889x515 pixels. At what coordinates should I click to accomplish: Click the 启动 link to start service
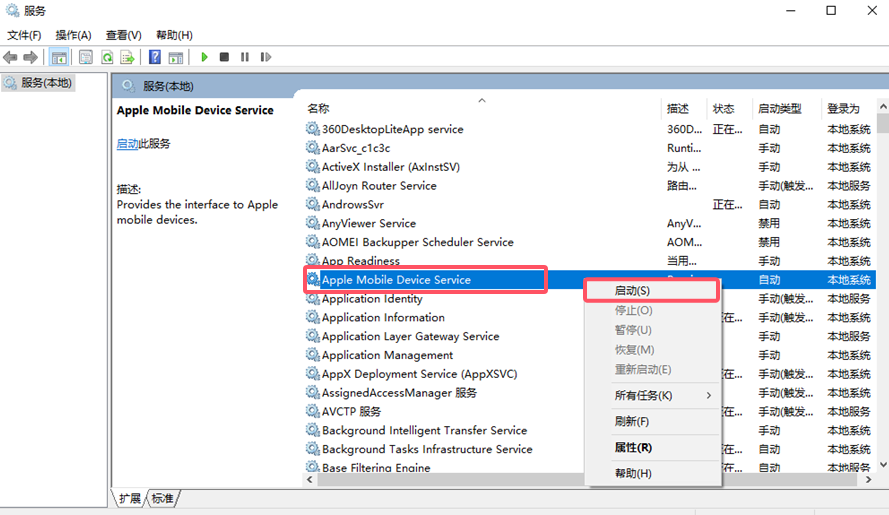pyautogui.click(x=127, y=144)
